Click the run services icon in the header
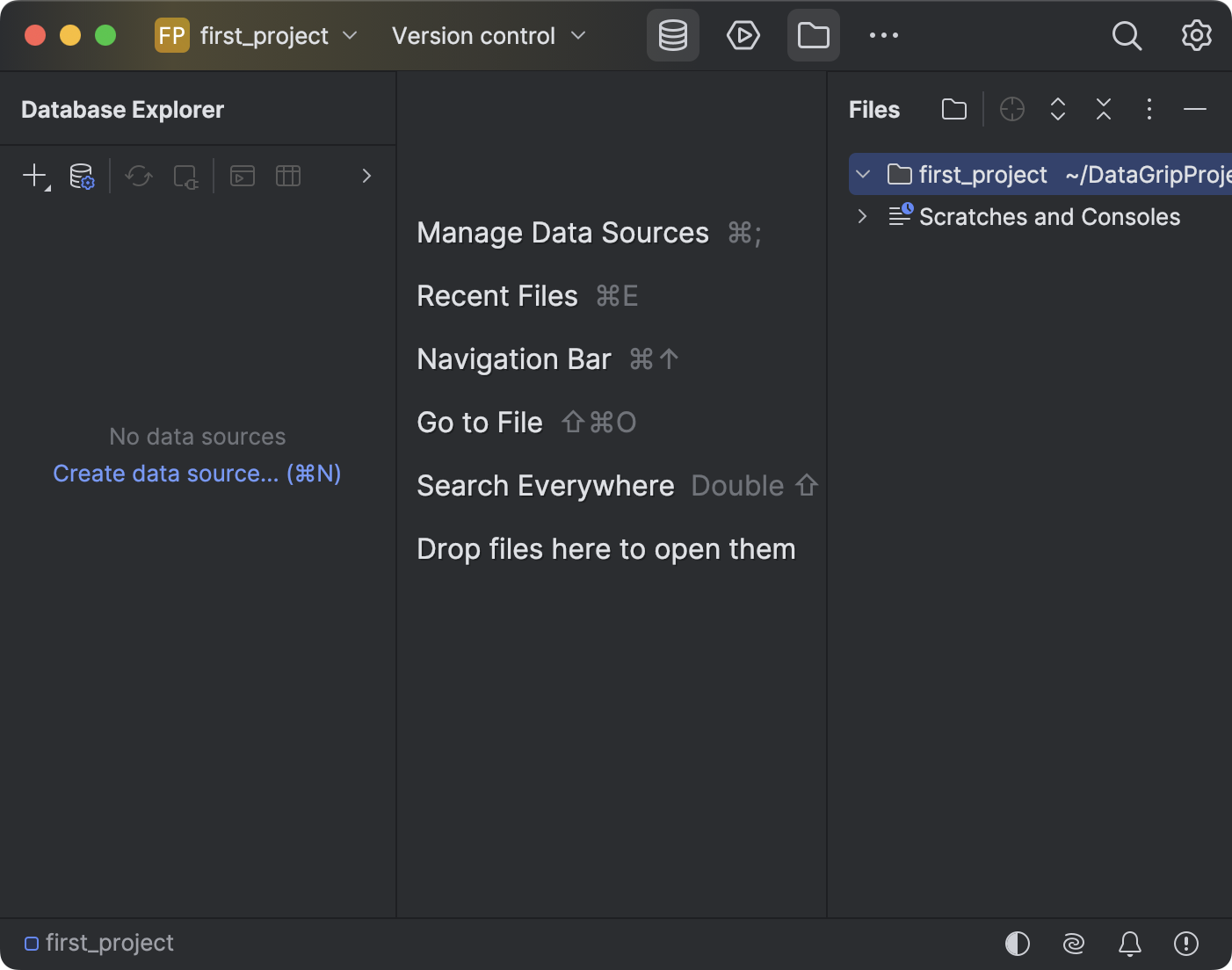This screenshot has height=970, width=1232. [743, 35]
